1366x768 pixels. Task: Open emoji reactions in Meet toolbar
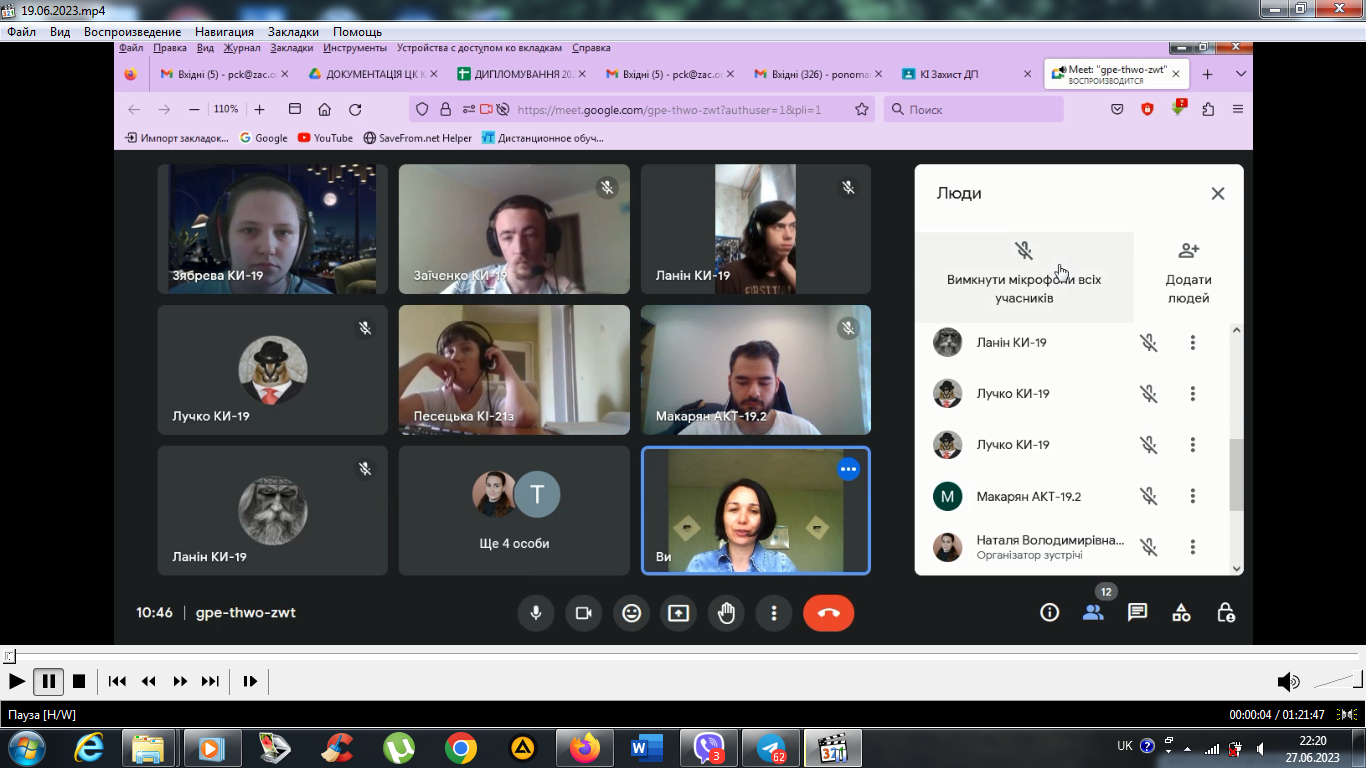[631, 613]
